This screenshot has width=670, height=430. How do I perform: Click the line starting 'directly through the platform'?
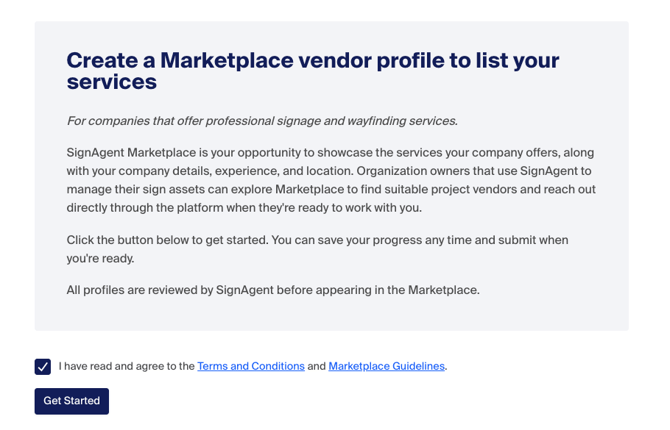[244, 208]
